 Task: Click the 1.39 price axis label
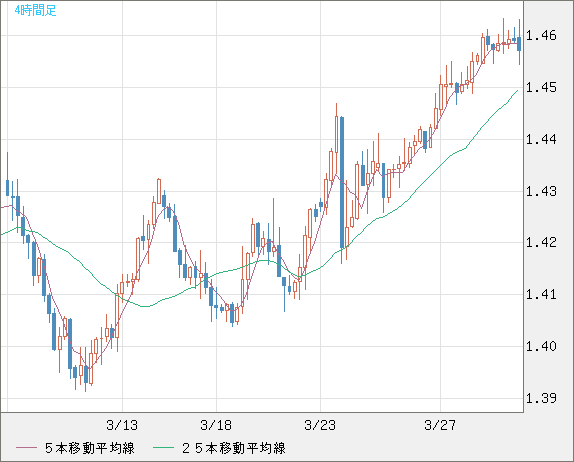pyautogui.click(x=541, y=398)
